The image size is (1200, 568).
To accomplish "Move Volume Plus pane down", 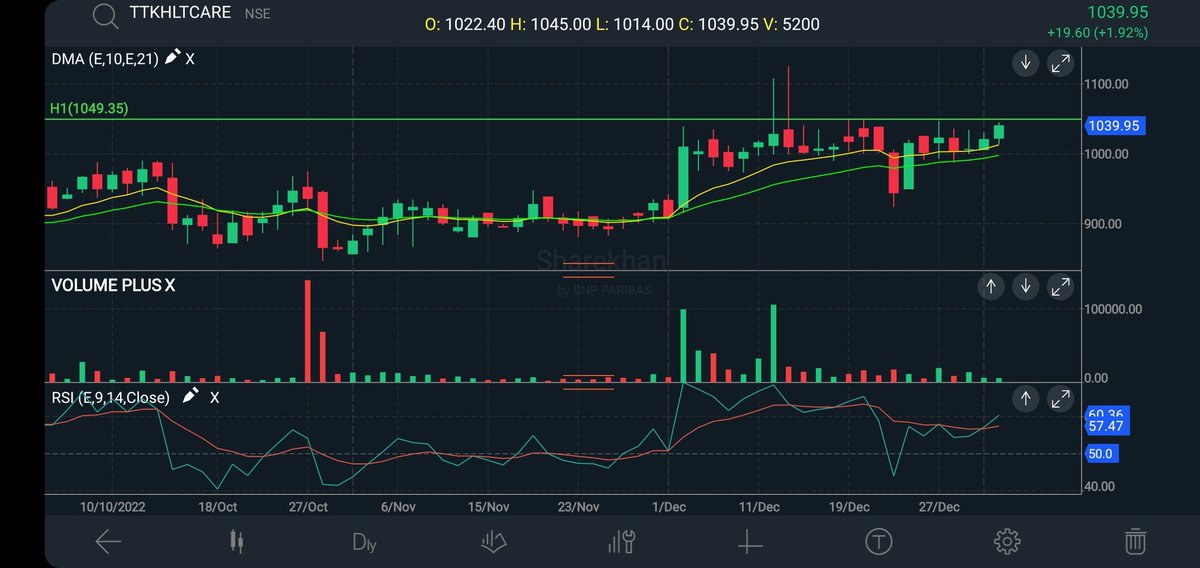I will point(1026,286).
